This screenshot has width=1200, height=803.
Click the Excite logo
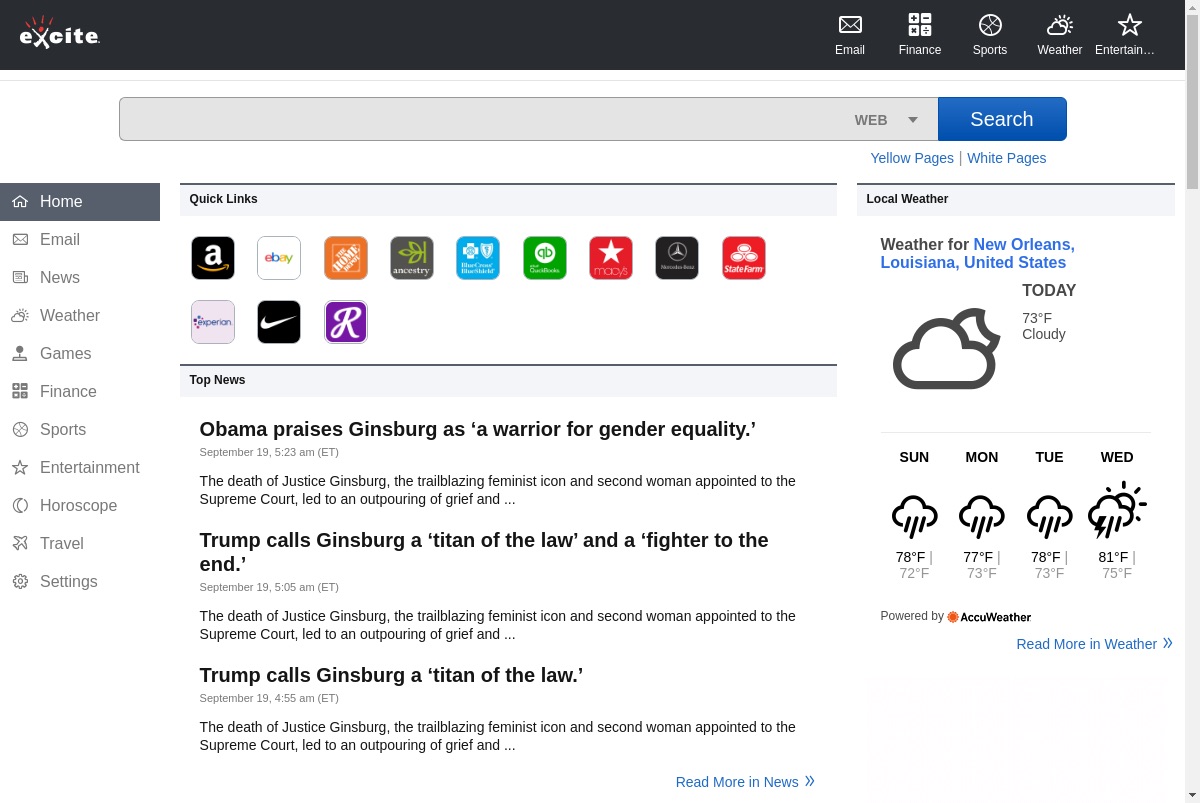(60, 33)
